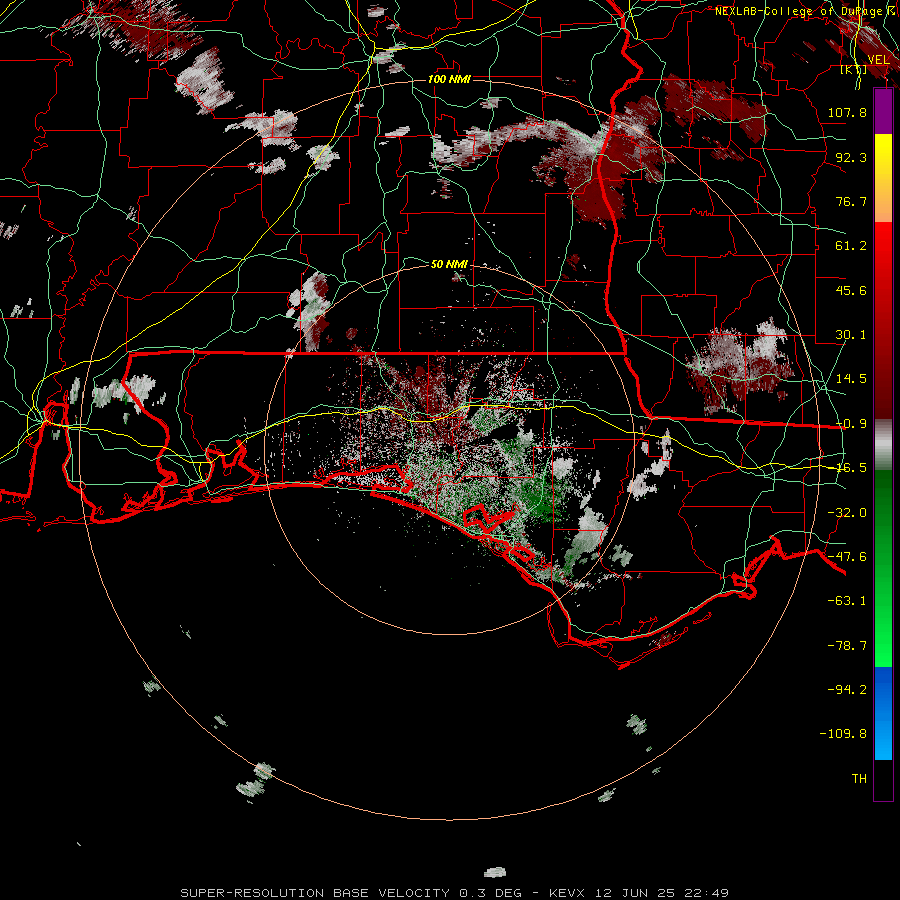
Task: Click the gray near-zero color bar segment
Action: [x=883, y=444]
